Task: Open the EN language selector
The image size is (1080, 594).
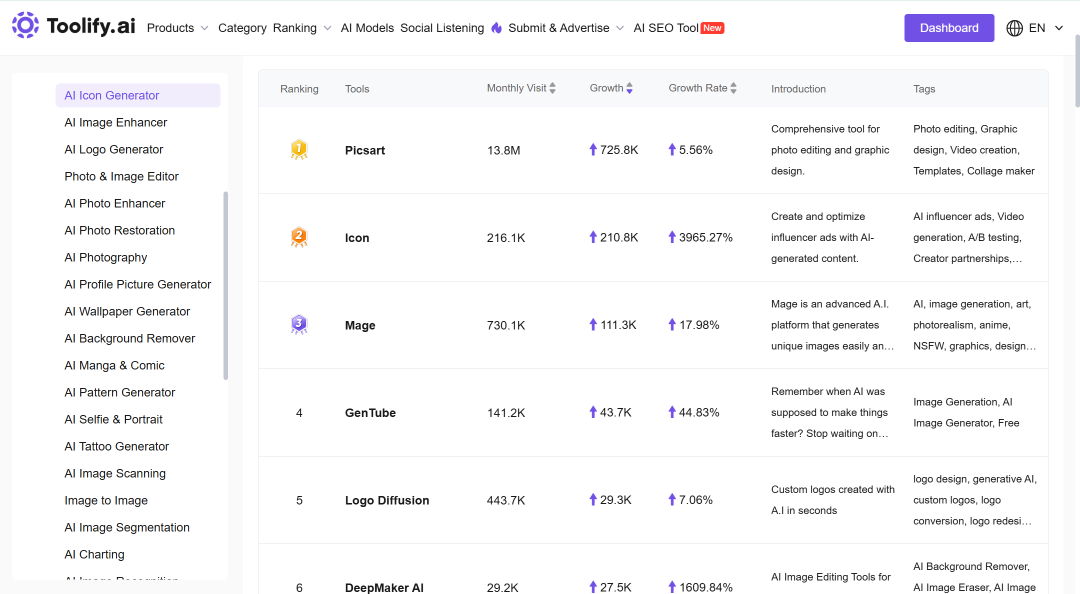Action: coord(1045,28)
